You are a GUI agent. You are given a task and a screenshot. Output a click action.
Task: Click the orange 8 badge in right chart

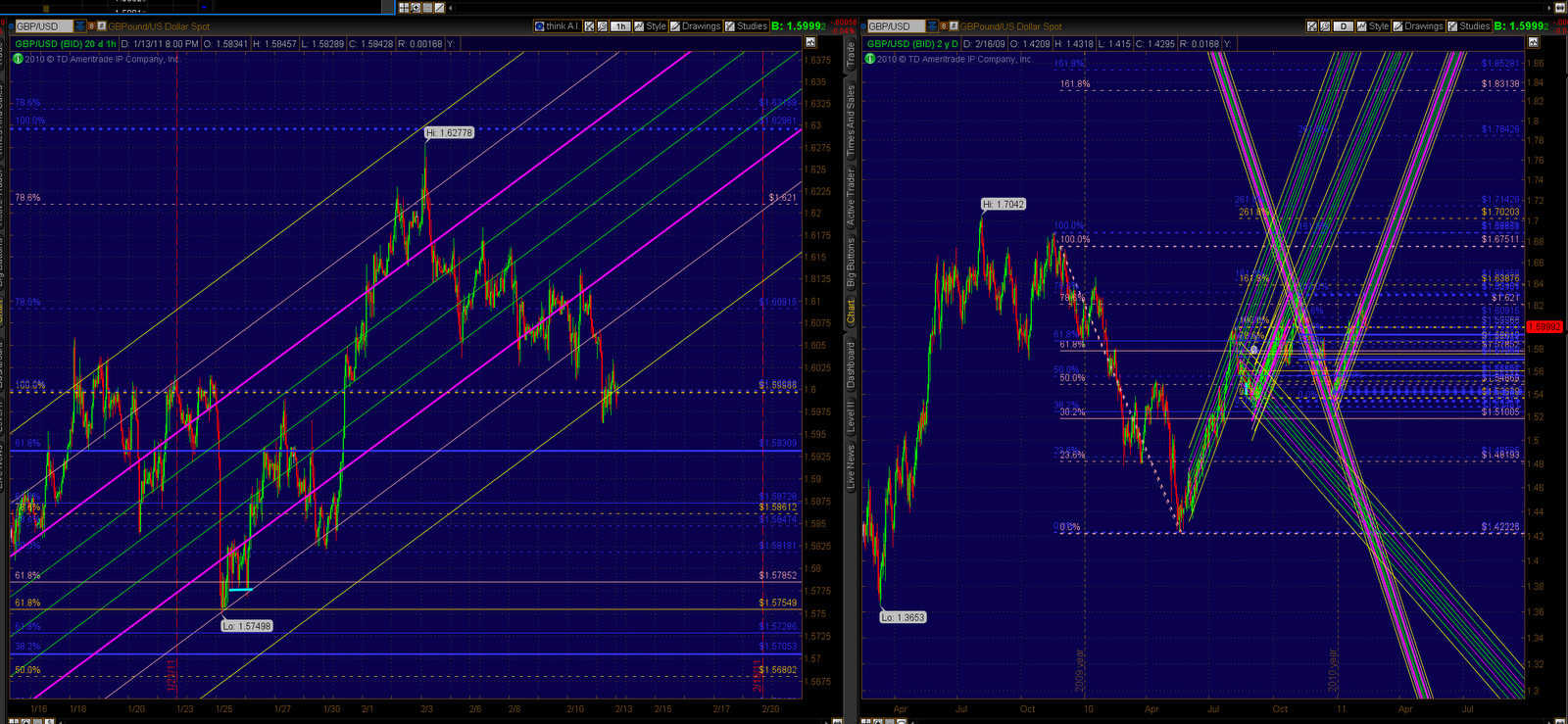pos(944,26)
